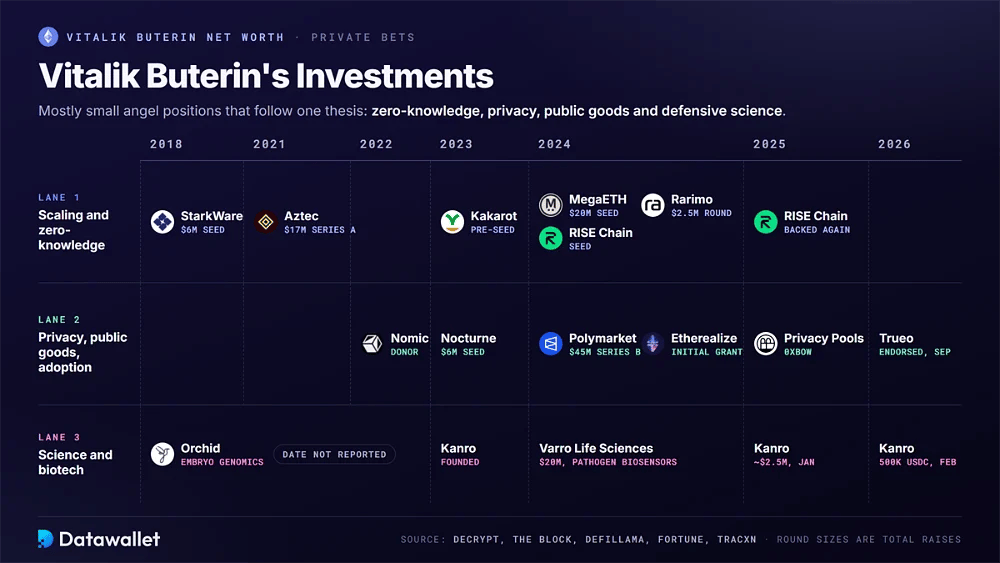The image size is (1000, 563).
Task: Click the Orchid hummingbird logo icon
Action: click(162, 454)
